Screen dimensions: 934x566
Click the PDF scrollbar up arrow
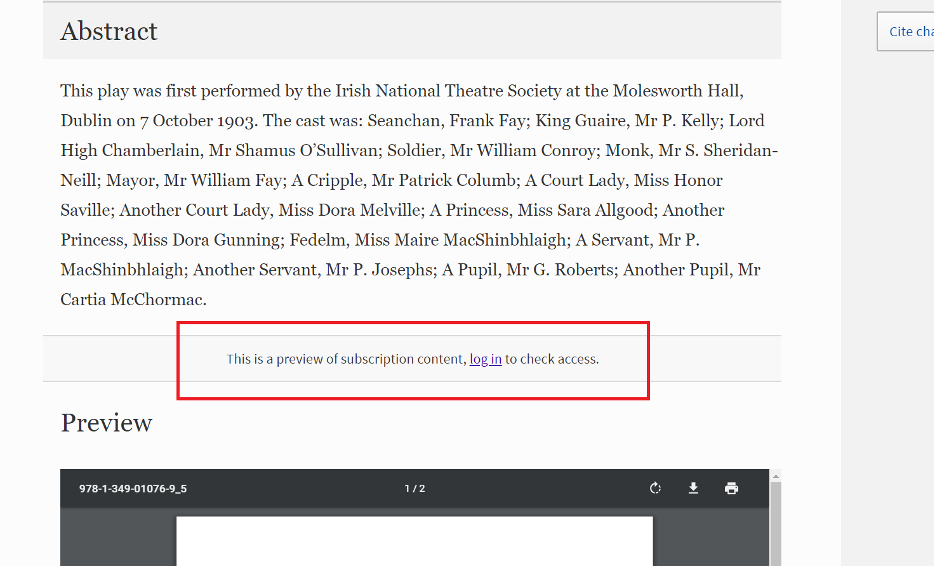pos(776,475)
